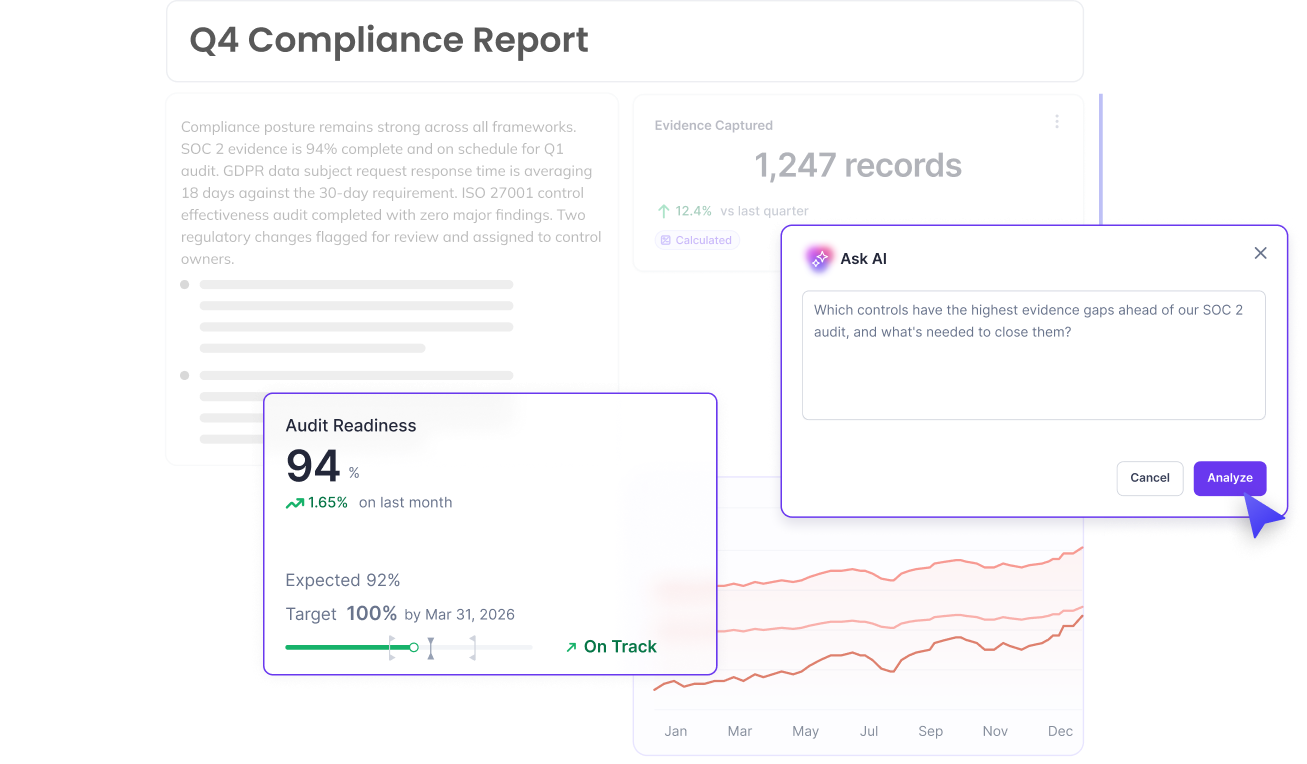Click the On Track status arrow icon
The height and width of the screenshot is (764, 1307).
(x=571, y=647)
